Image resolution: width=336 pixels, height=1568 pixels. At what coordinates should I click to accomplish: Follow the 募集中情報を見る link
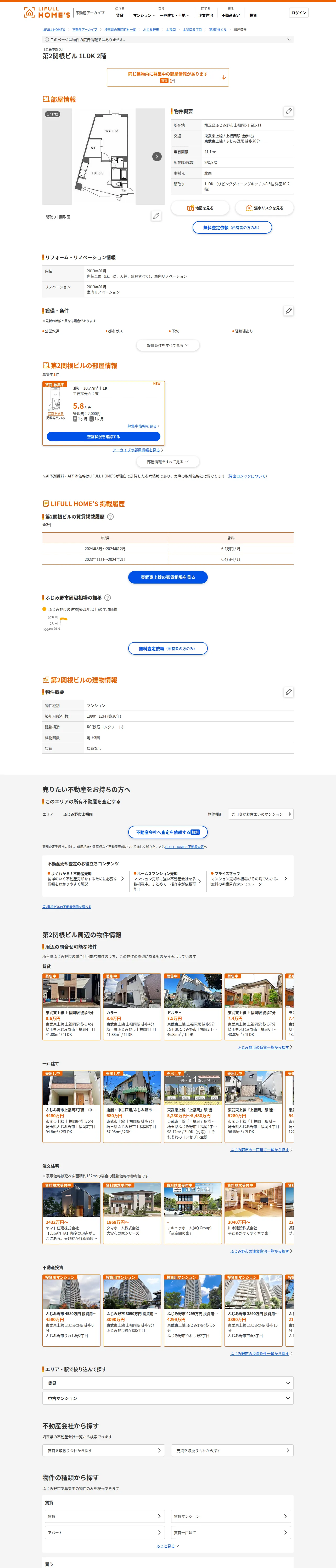point(143,426)
